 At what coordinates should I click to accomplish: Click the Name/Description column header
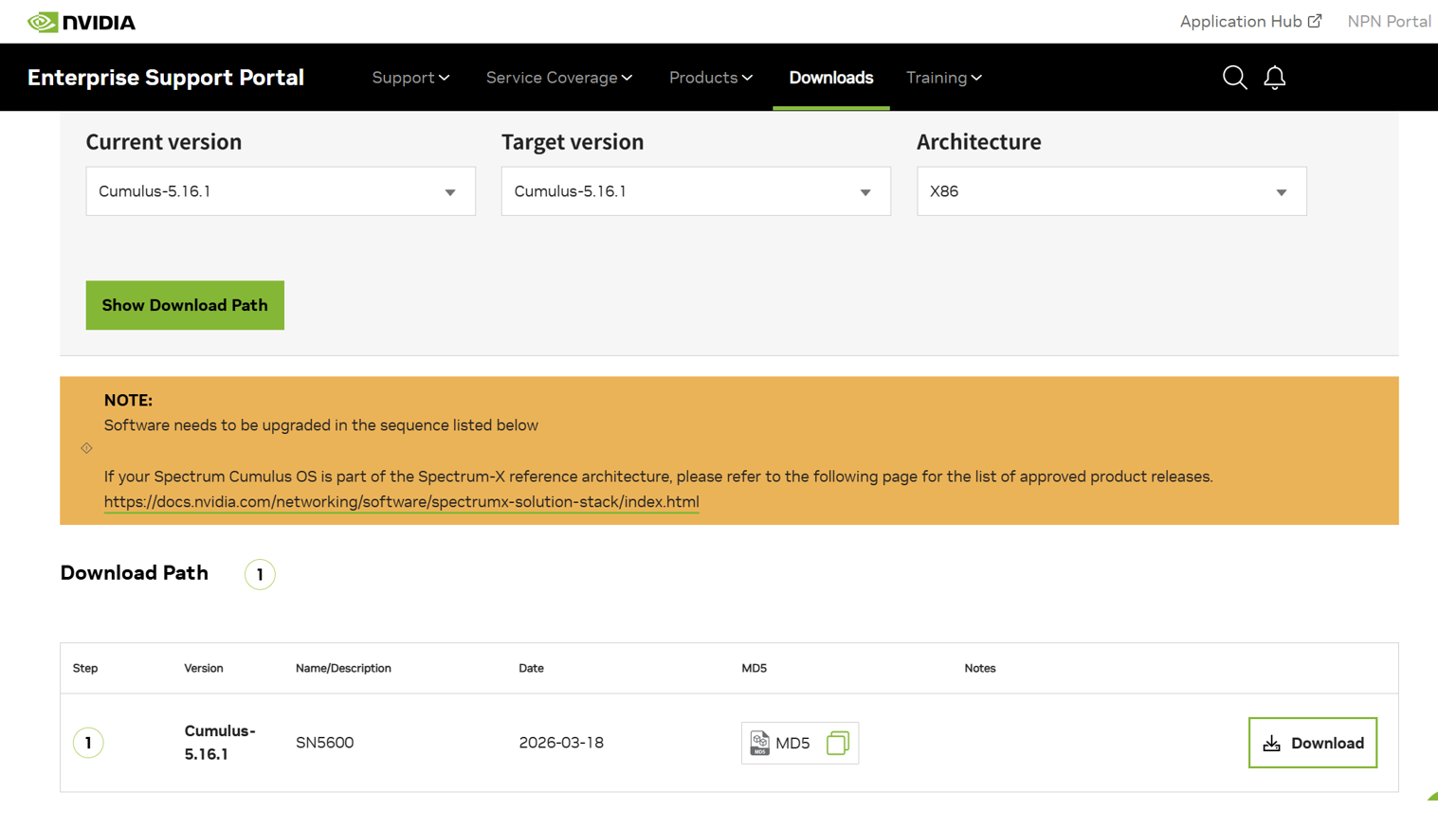pos(343,669)
